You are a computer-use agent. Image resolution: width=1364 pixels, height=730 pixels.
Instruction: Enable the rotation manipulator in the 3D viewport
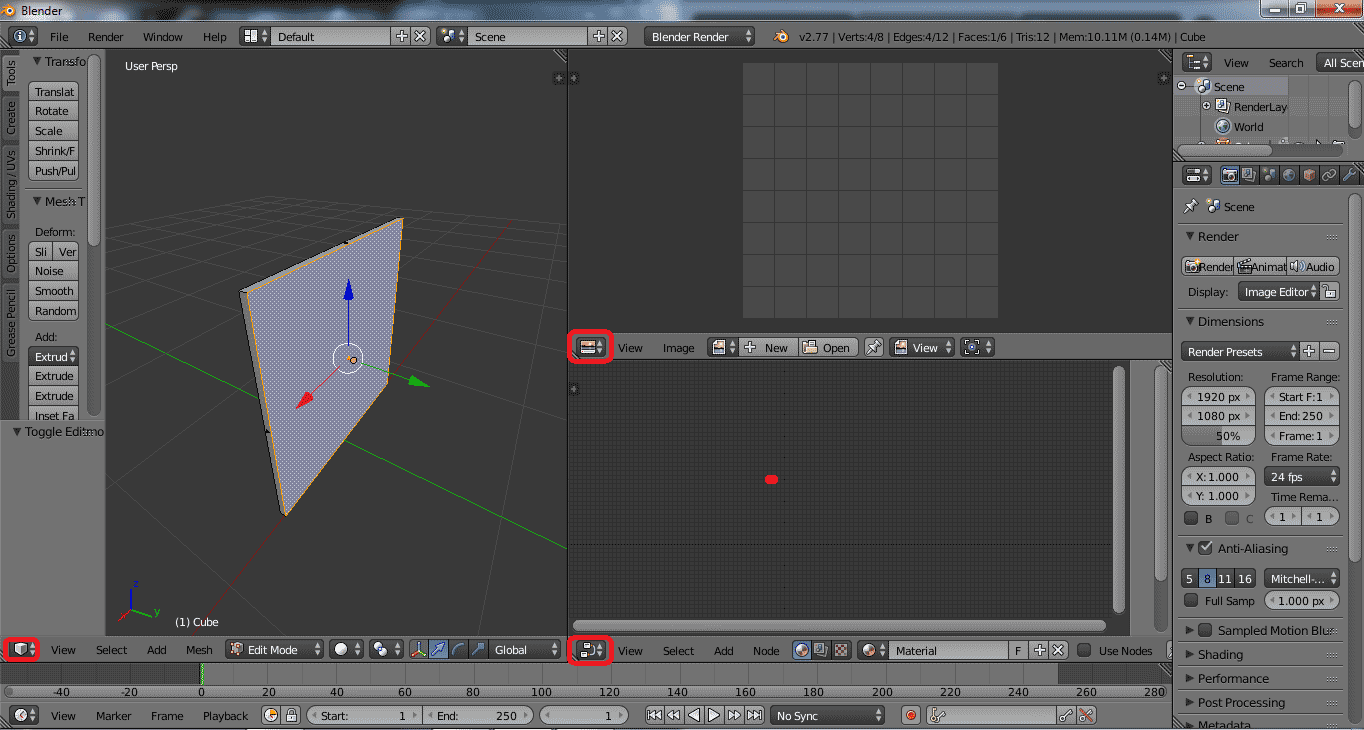[x=457, y=650]
